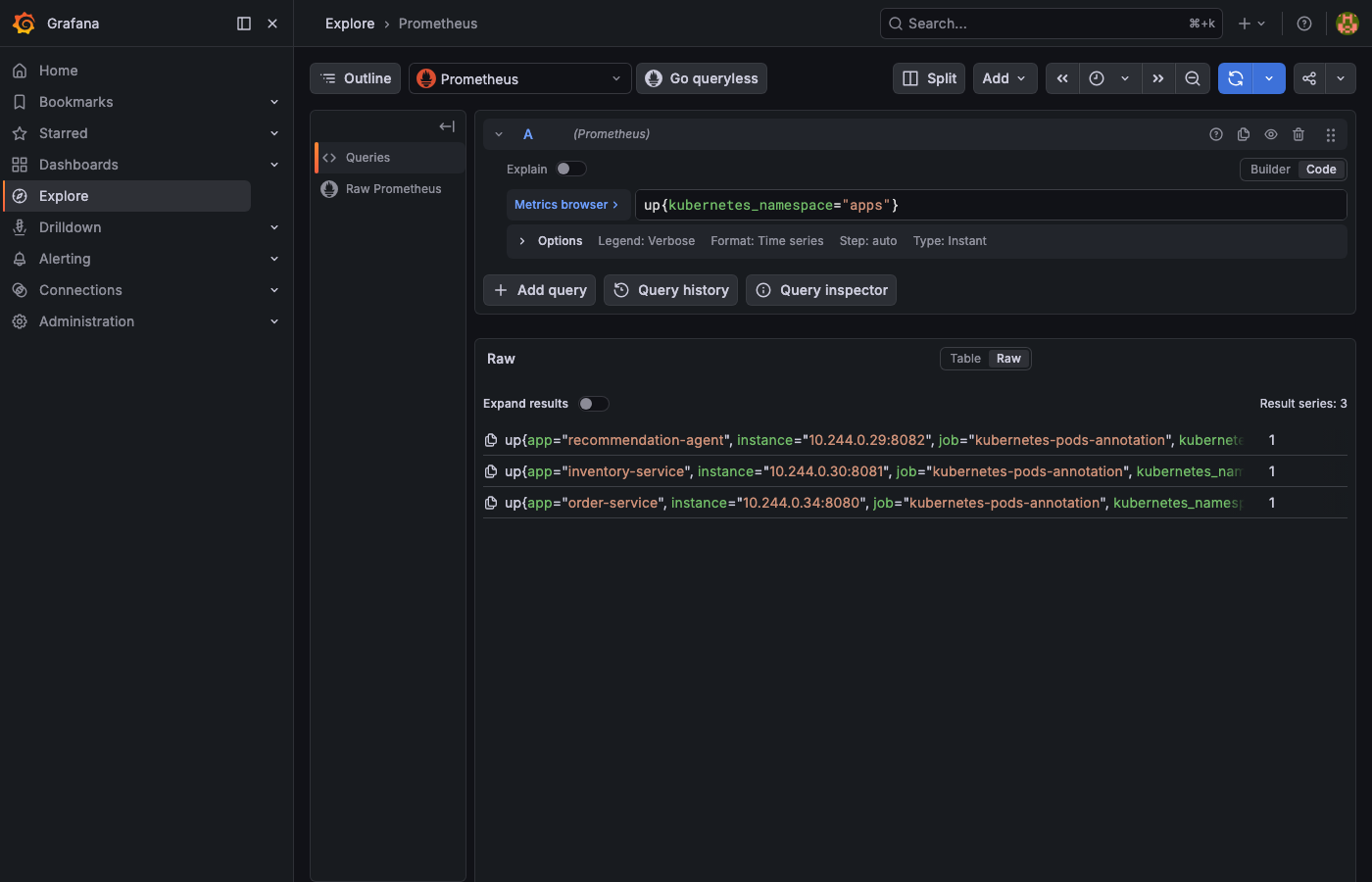Expand the Connections section chevron

pyautogui.click(x=274, y=290)
